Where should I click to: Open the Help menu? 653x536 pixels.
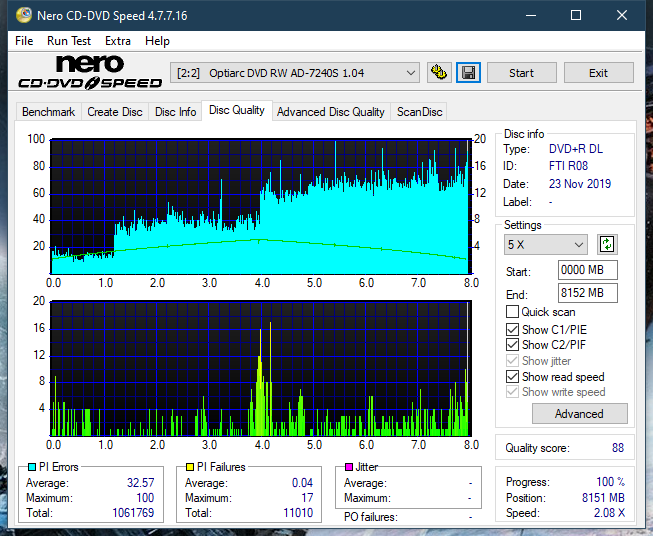point(157,41)
